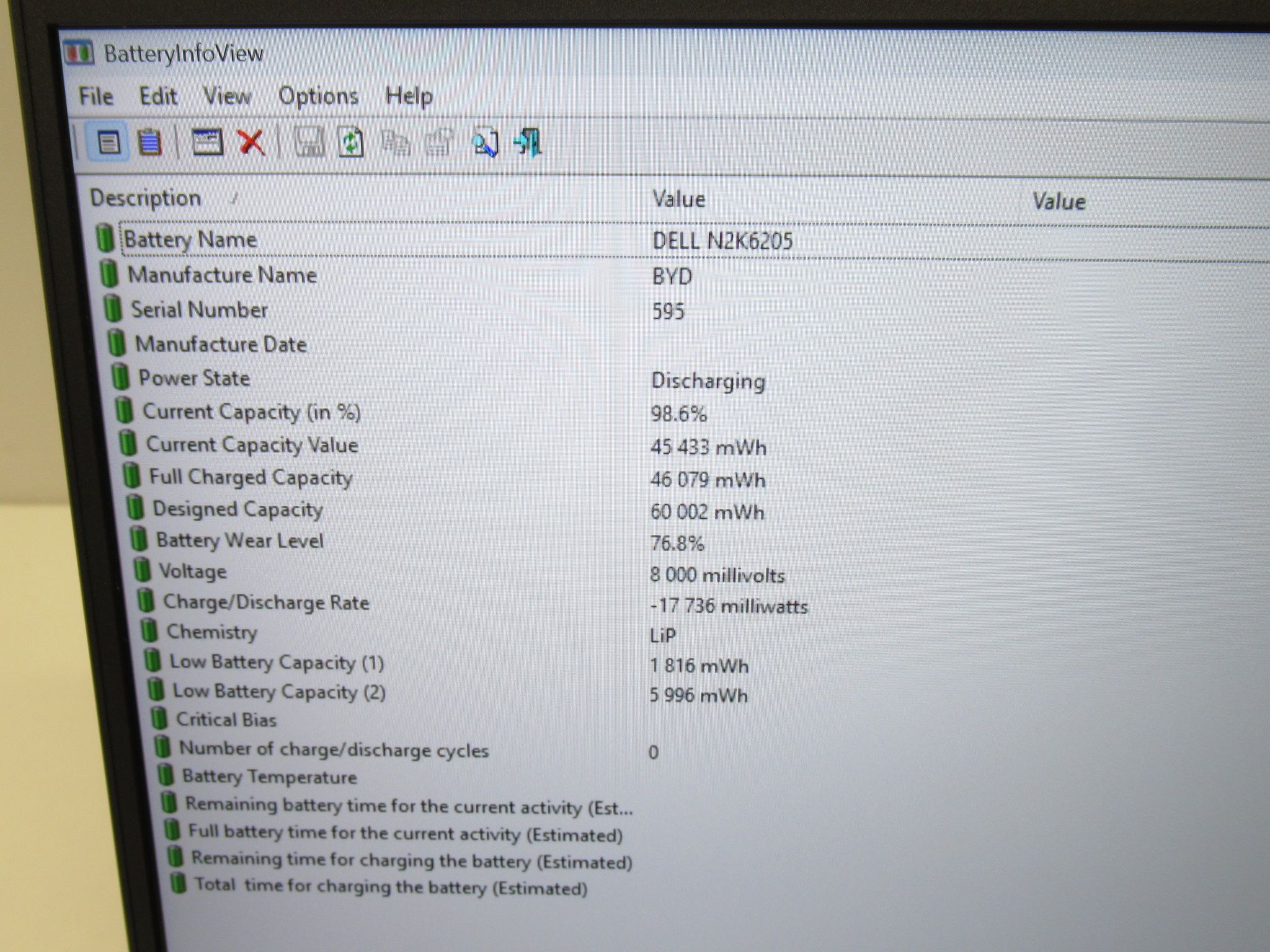1270x952 pixels.
Task: Open the File menu
Action: [96, 96]
